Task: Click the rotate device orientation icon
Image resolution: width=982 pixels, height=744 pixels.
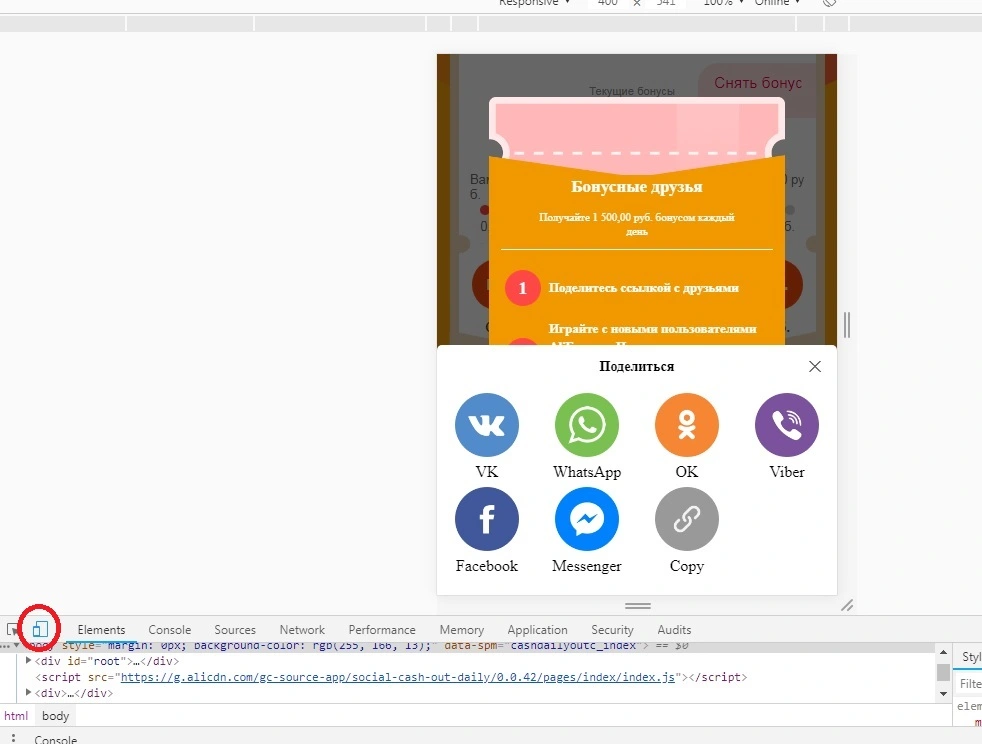Action: (829, 3)
